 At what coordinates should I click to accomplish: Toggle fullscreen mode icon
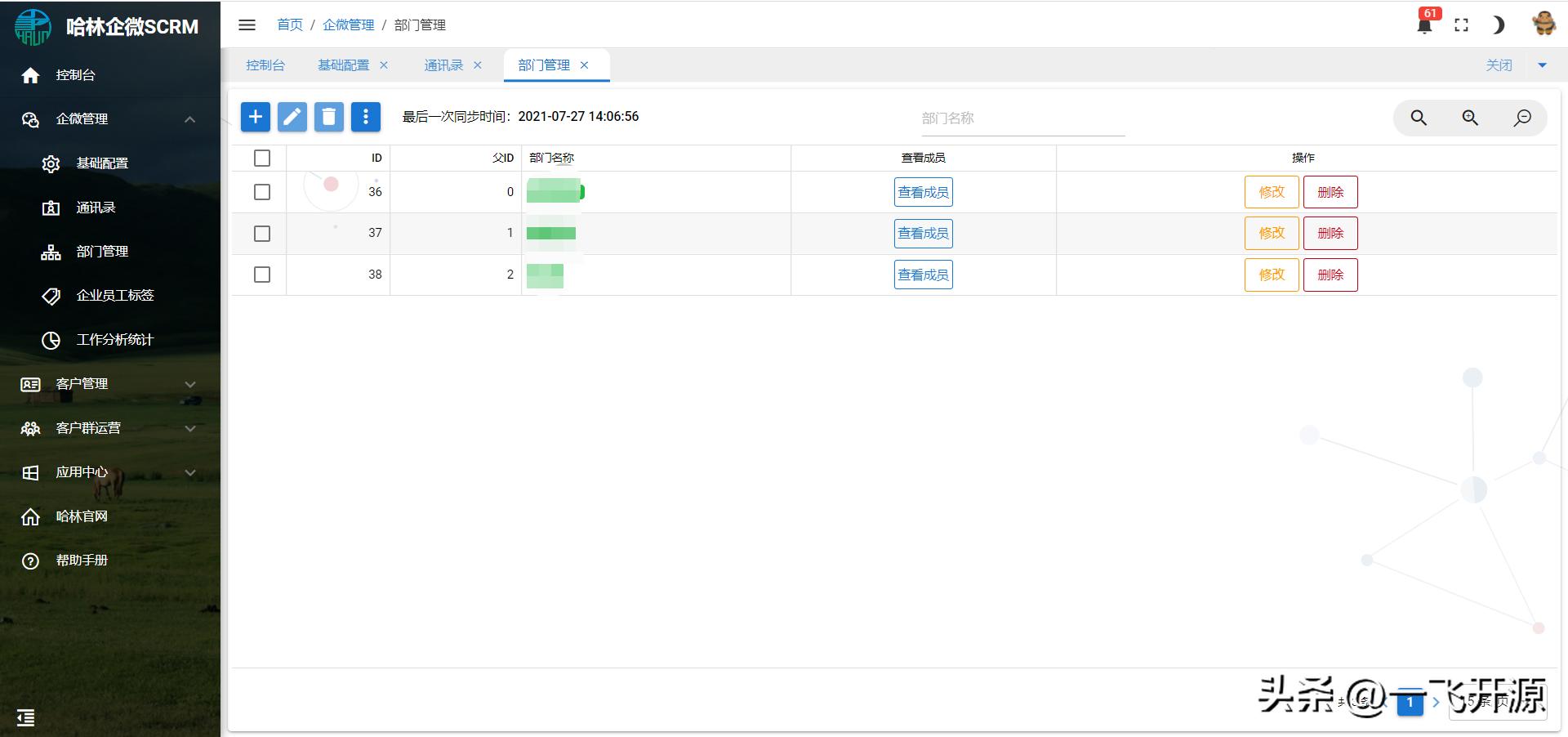coord(1461,25)
